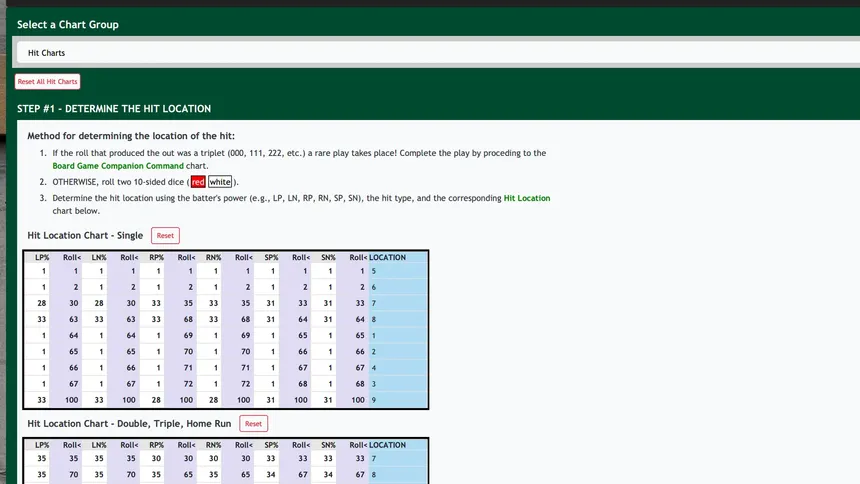Image resolution: width=860 pixels, height=484 pixels.
Task: Click RP% value 28 in Single chart location 9 row
Action: point(156,400)
